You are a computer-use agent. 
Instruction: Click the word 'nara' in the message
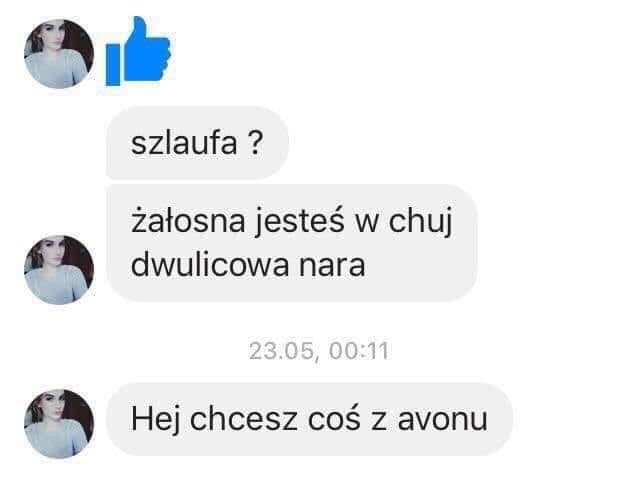point(332,266)
